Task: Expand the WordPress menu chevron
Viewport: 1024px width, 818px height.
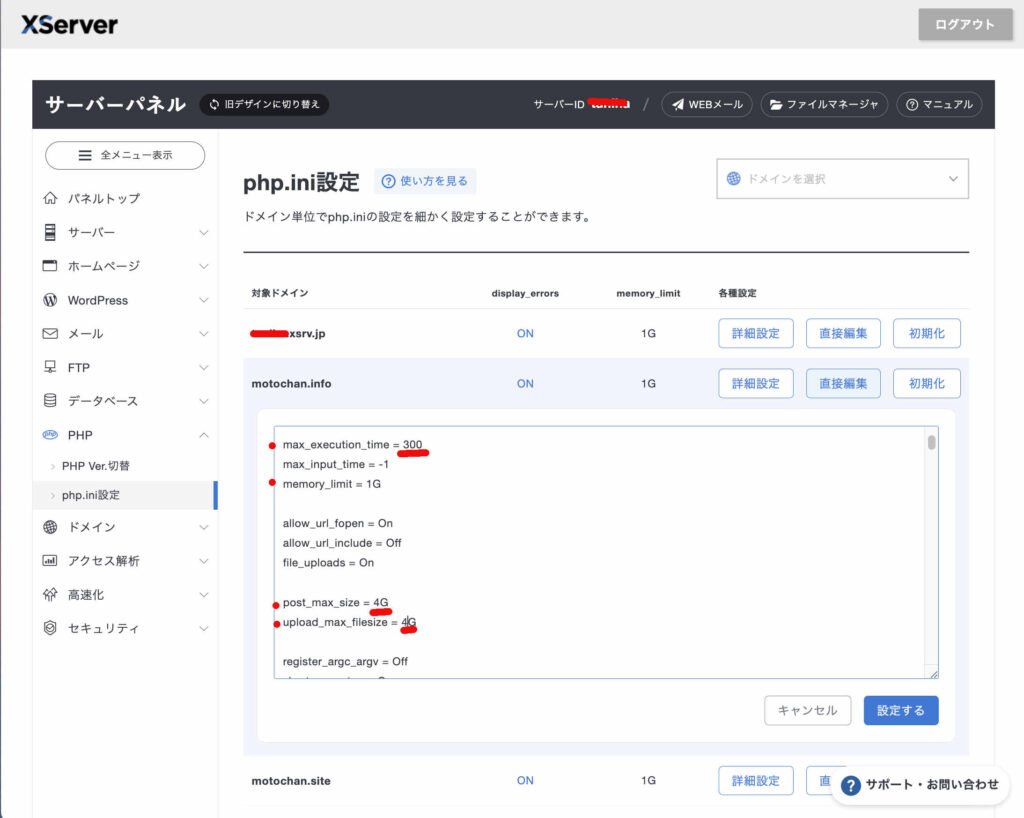Action: [x=204, y=300]
